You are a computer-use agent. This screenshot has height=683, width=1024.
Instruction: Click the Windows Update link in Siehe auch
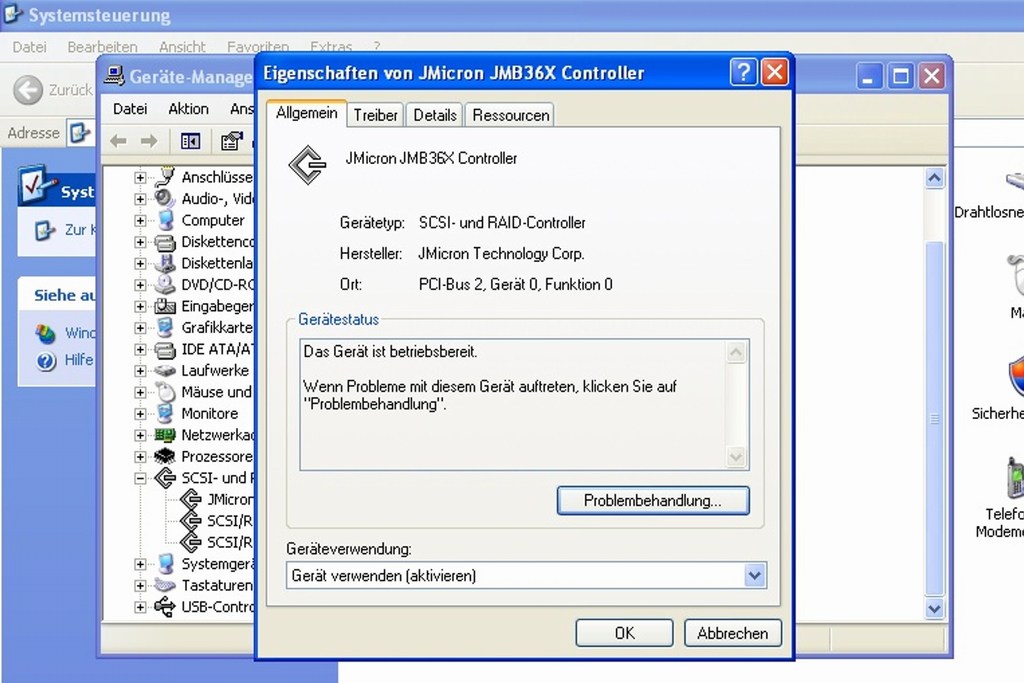(x=80, y=333)
